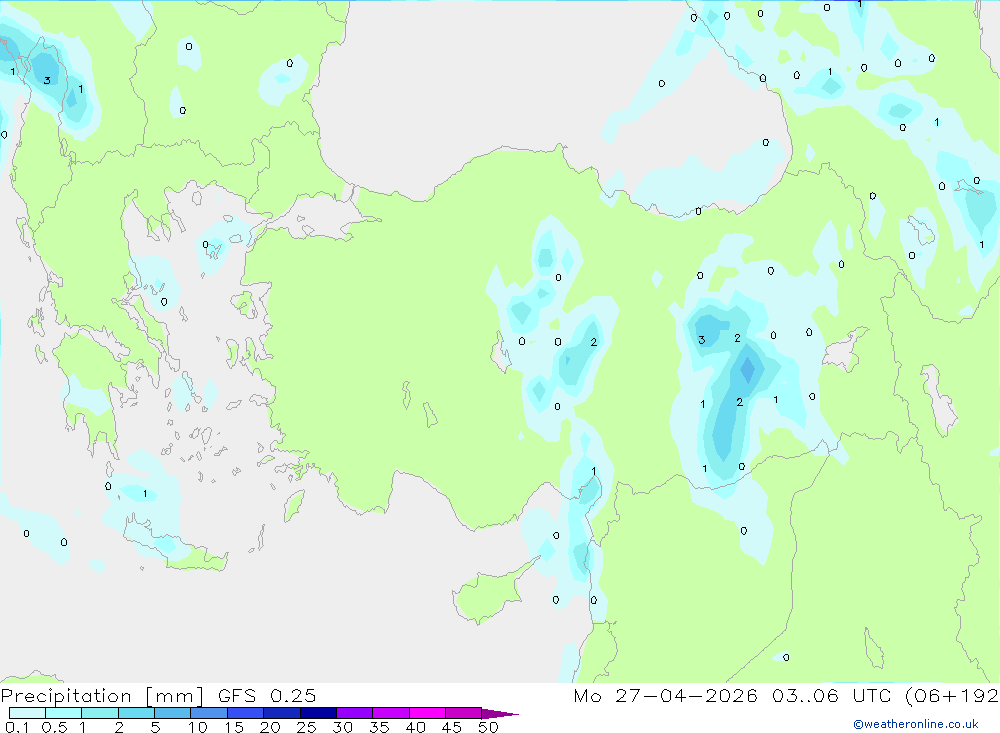
Task: Select the 25–30 mm navy legend swatch
Action: pos(318,713)
